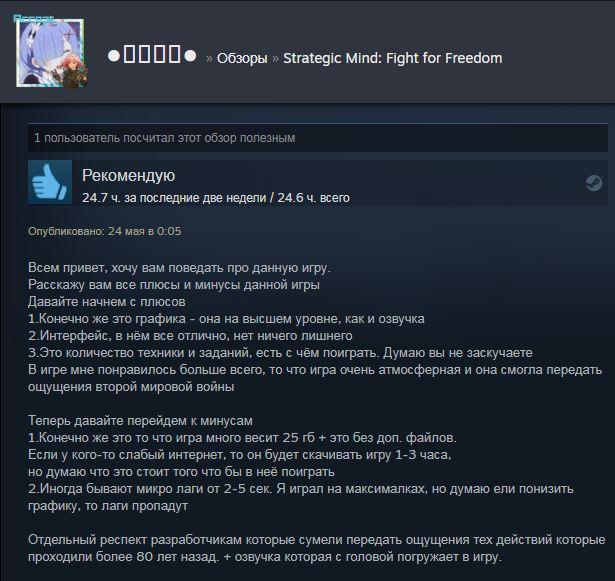Click the point '1.Конечно же это графика'
This screenshot has width=615, height=581.
tap(226, 319)
